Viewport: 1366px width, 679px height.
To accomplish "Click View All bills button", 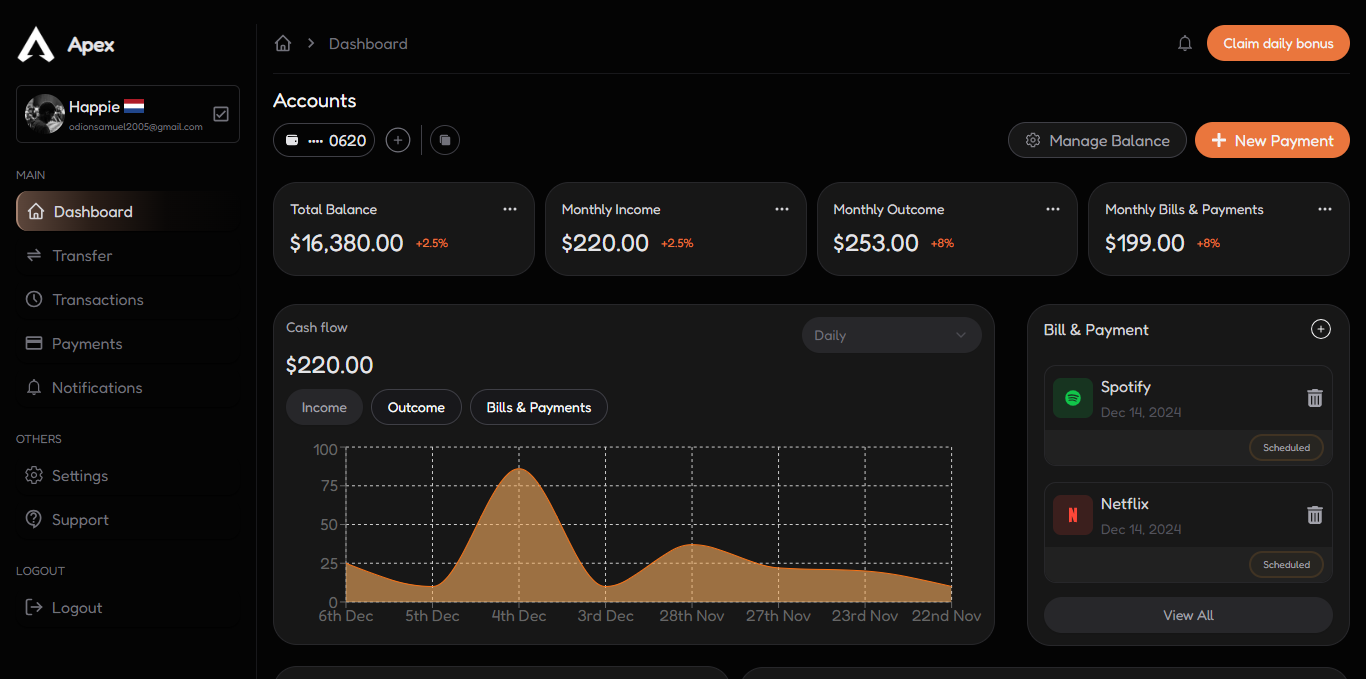I will pyautogui.click(x=1188, y=615).
